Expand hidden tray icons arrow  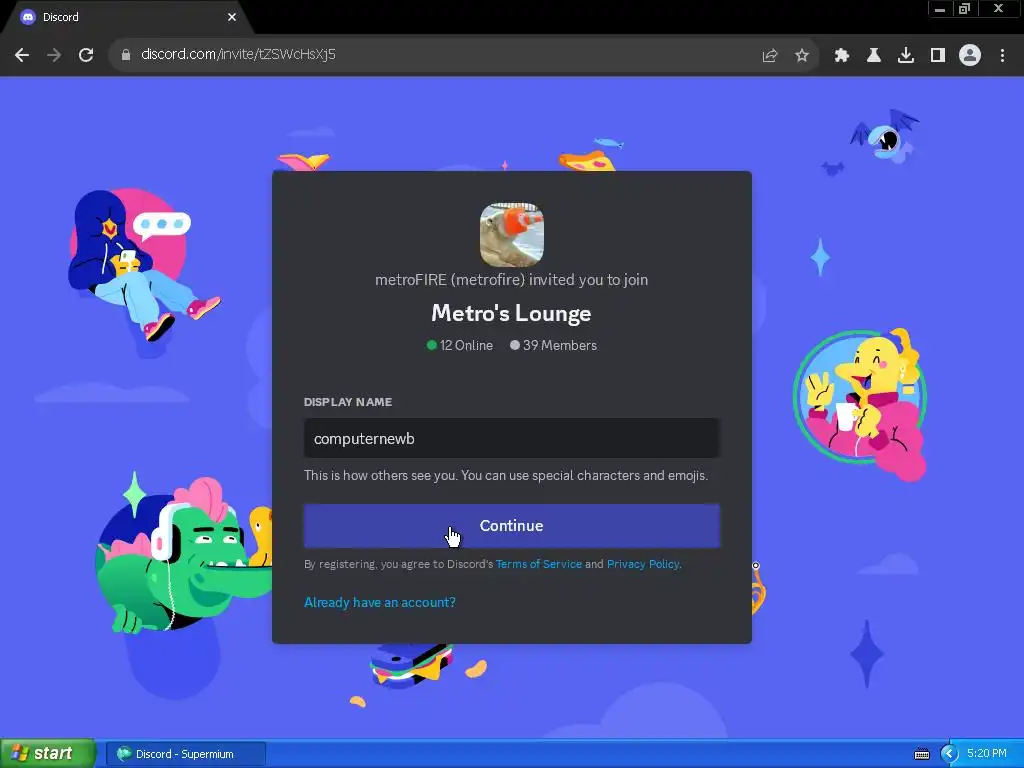click(x=949, y=754)
